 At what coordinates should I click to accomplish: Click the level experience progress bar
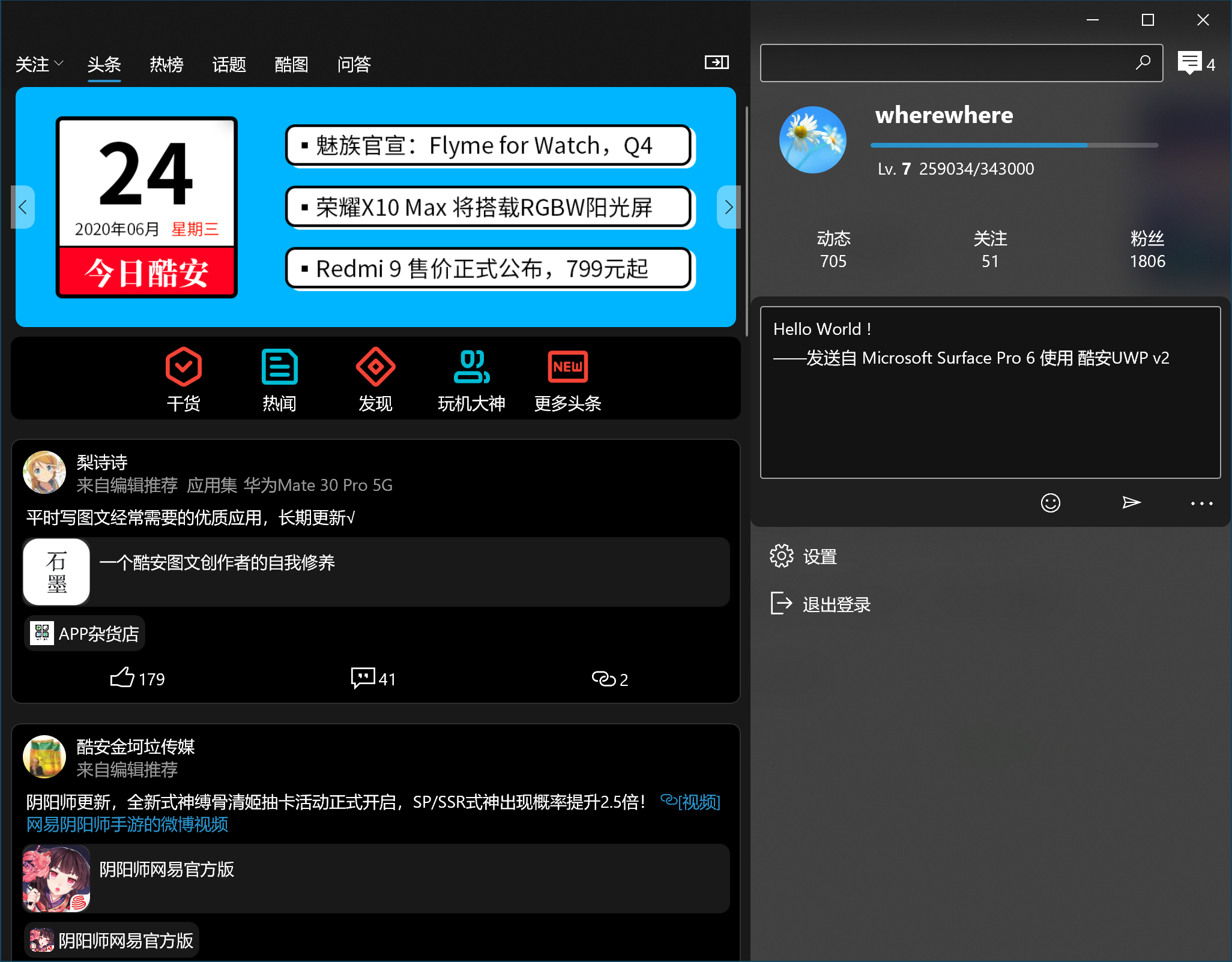tap(1013, 145)
